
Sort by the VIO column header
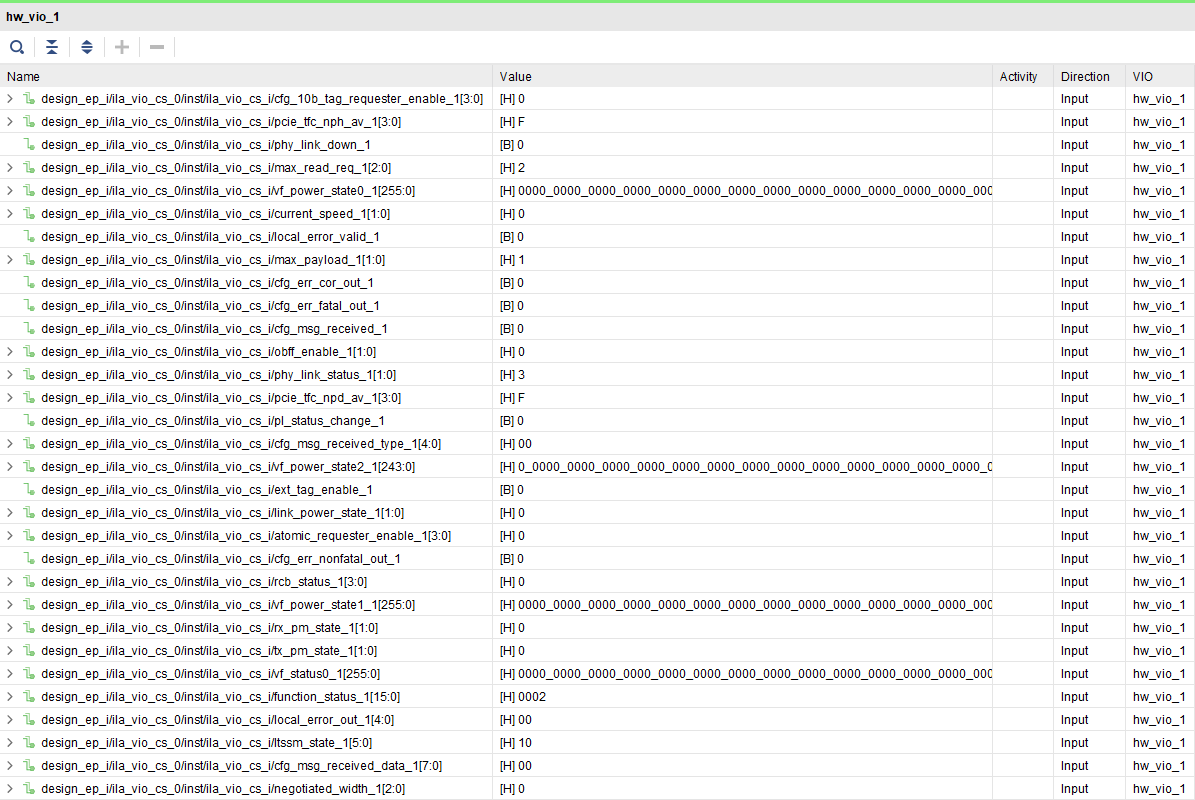pyautogui.click(x=1160, y=76)
